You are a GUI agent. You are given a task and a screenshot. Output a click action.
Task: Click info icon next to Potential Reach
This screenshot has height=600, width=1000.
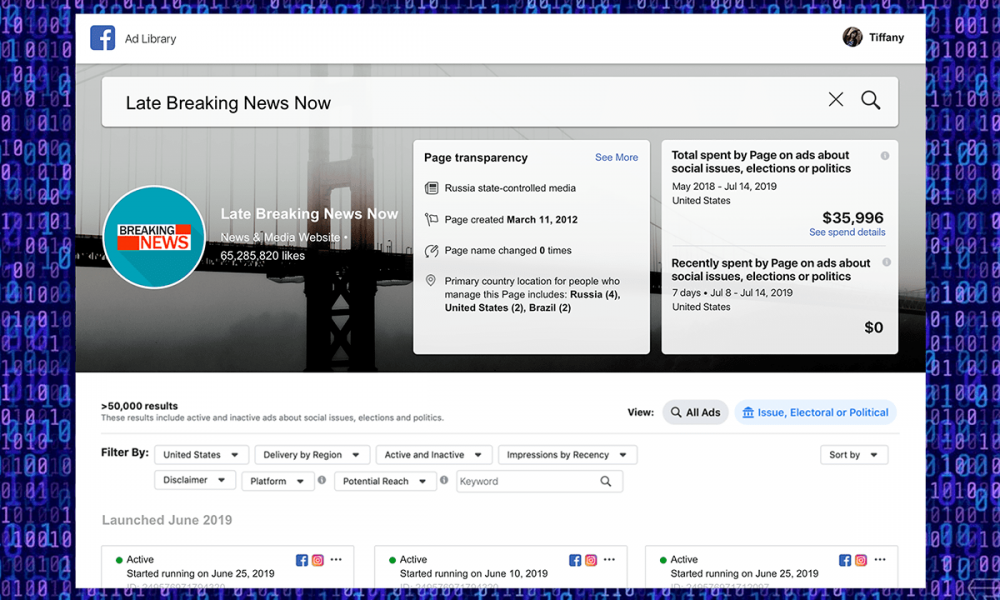[444, 480]
